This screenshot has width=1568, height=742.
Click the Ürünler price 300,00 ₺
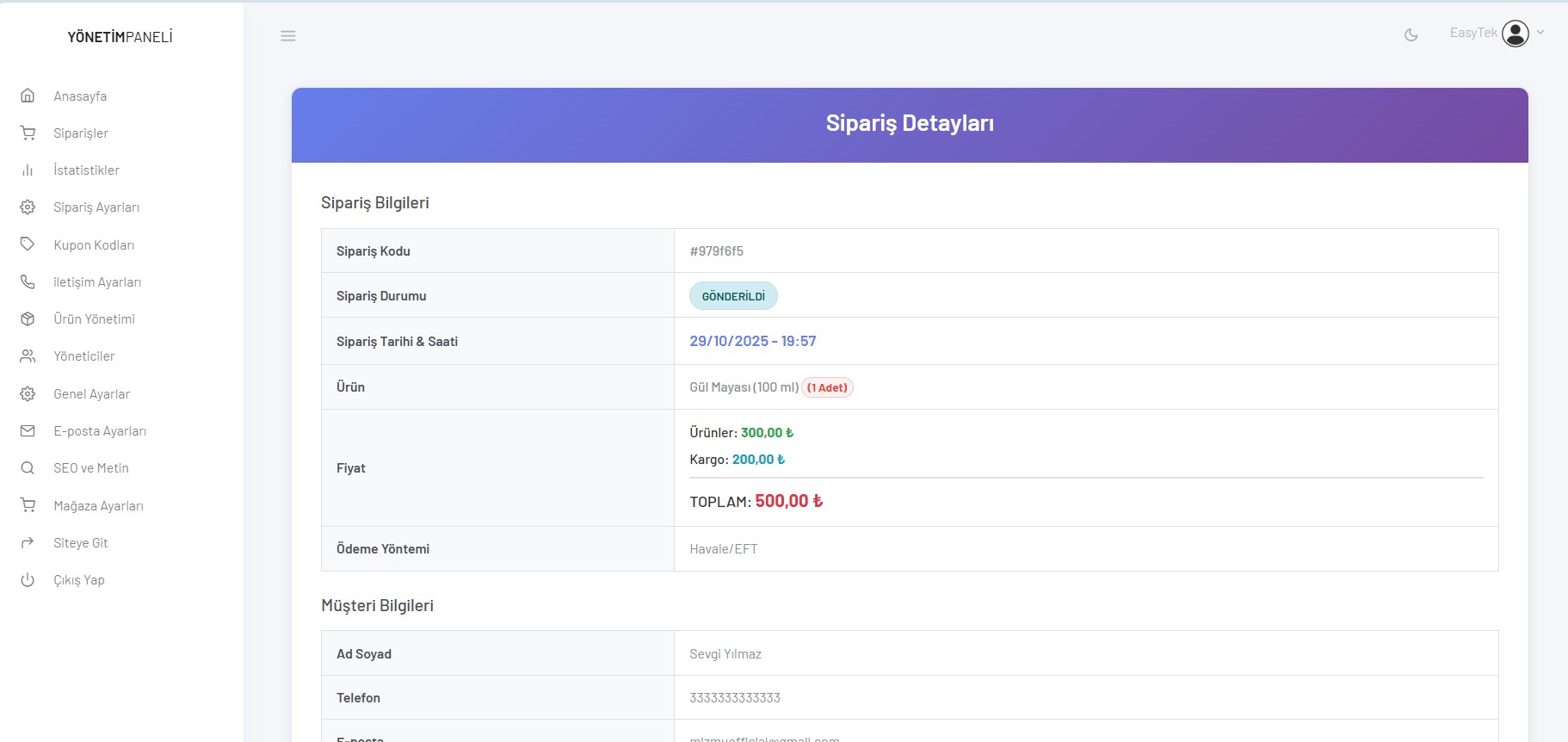(767, 433)
